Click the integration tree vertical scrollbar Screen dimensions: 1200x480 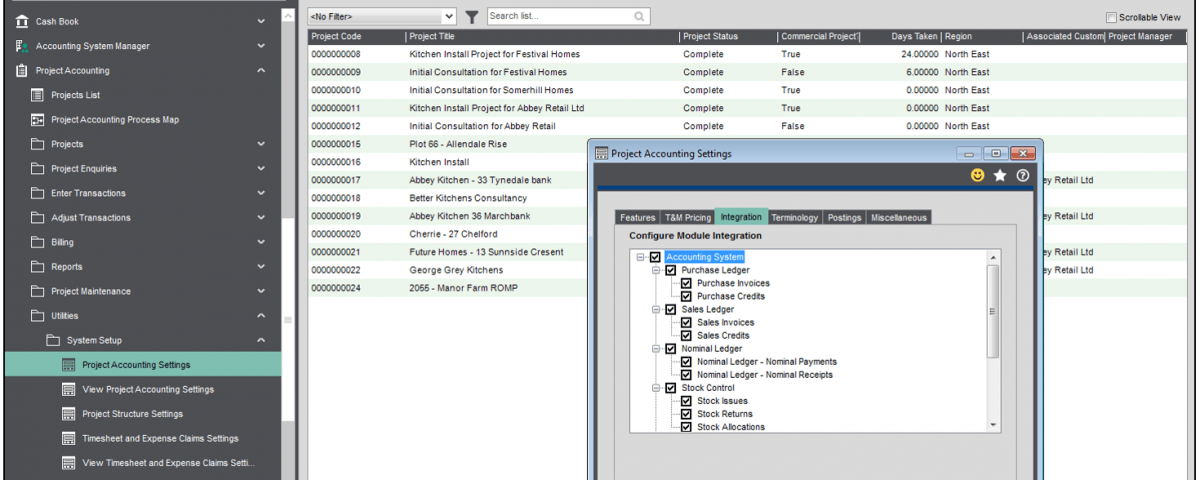click(x=993, y=340)
